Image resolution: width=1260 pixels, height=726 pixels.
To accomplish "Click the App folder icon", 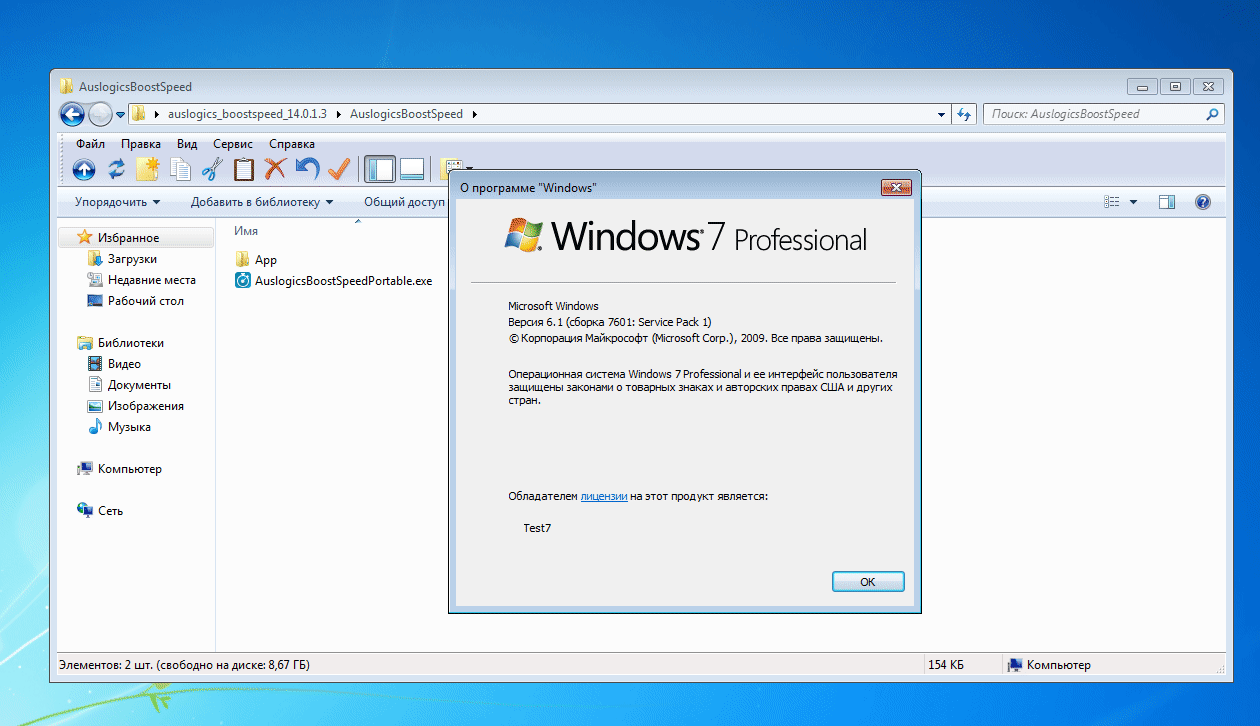I will coord(243,259).
